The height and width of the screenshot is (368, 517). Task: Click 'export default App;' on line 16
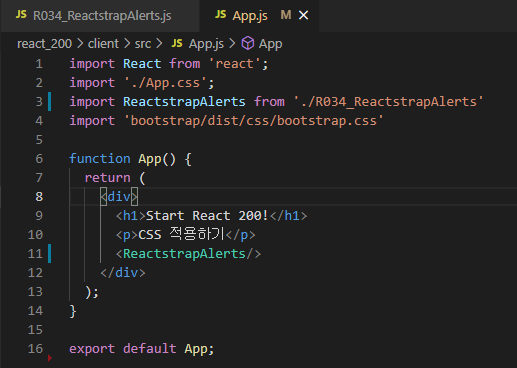[x=141, y=349]
